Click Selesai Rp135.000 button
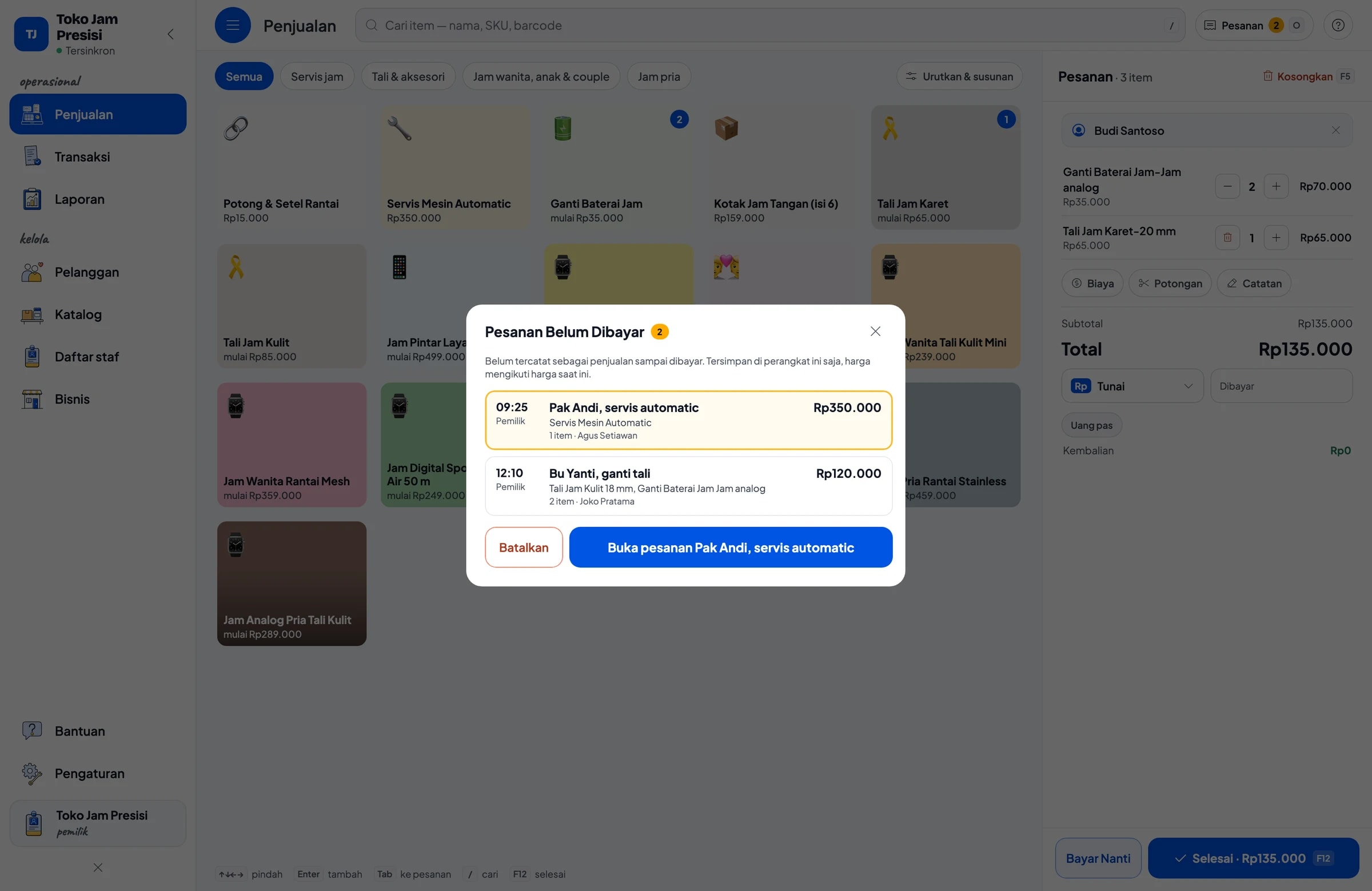1372x891 pixels. click(x=1253, y=858)
